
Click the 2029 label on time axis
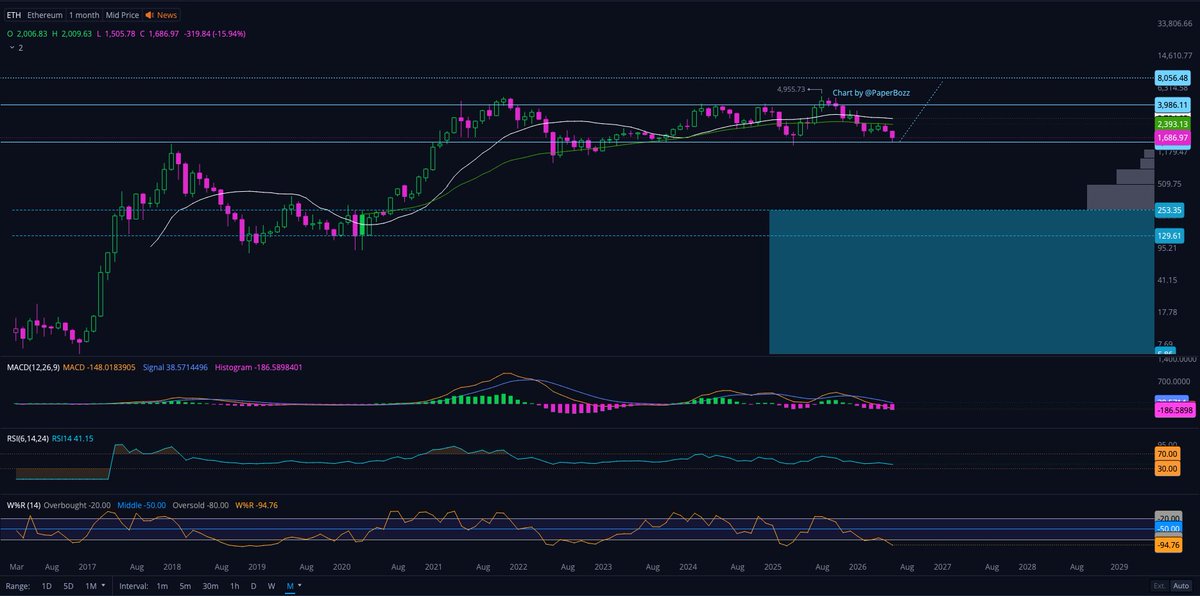point(1119,566)
